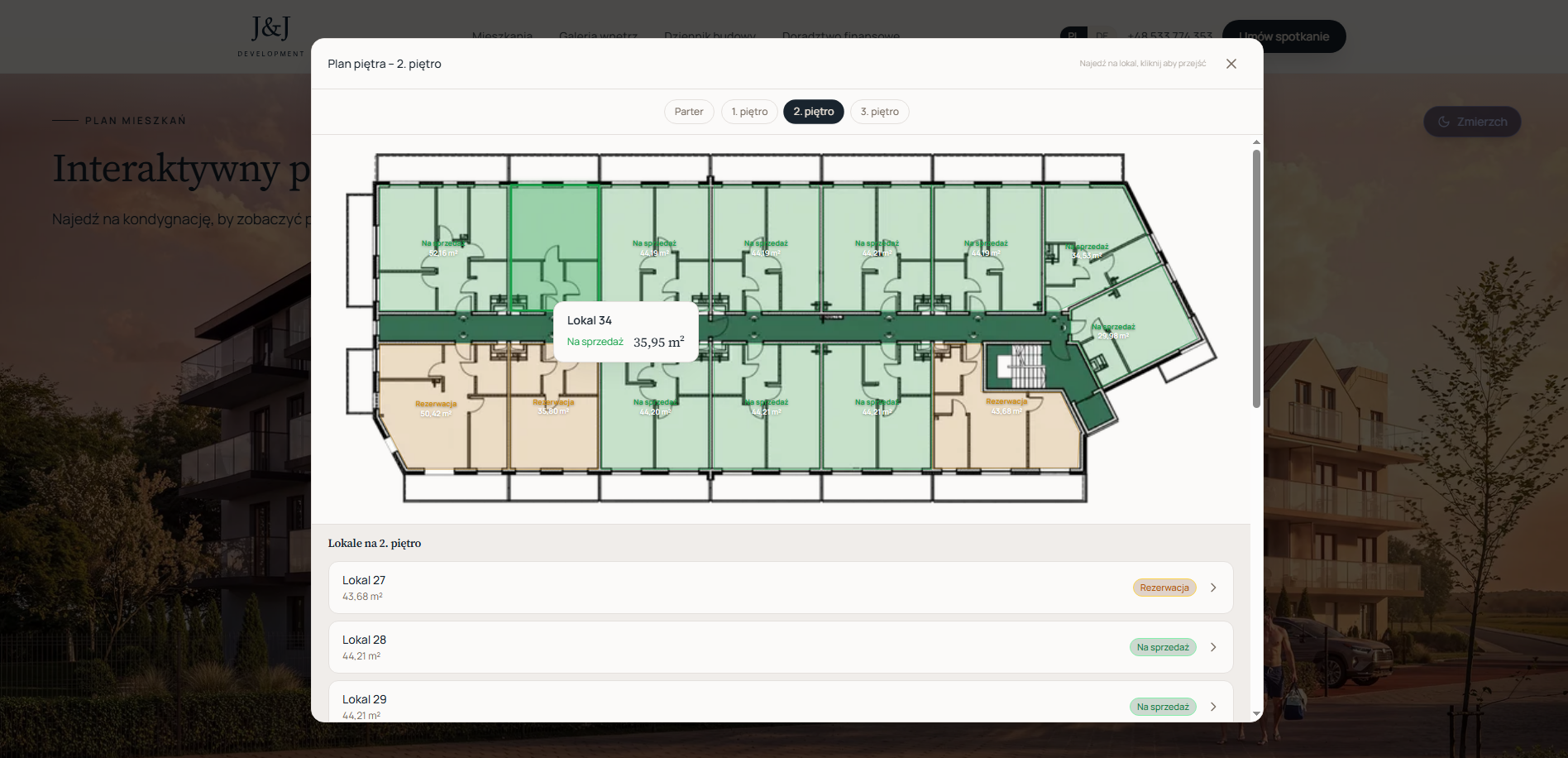Click the dialog scrollbar thumb
1568x758 pixels.
click(x=1256, y=279)
